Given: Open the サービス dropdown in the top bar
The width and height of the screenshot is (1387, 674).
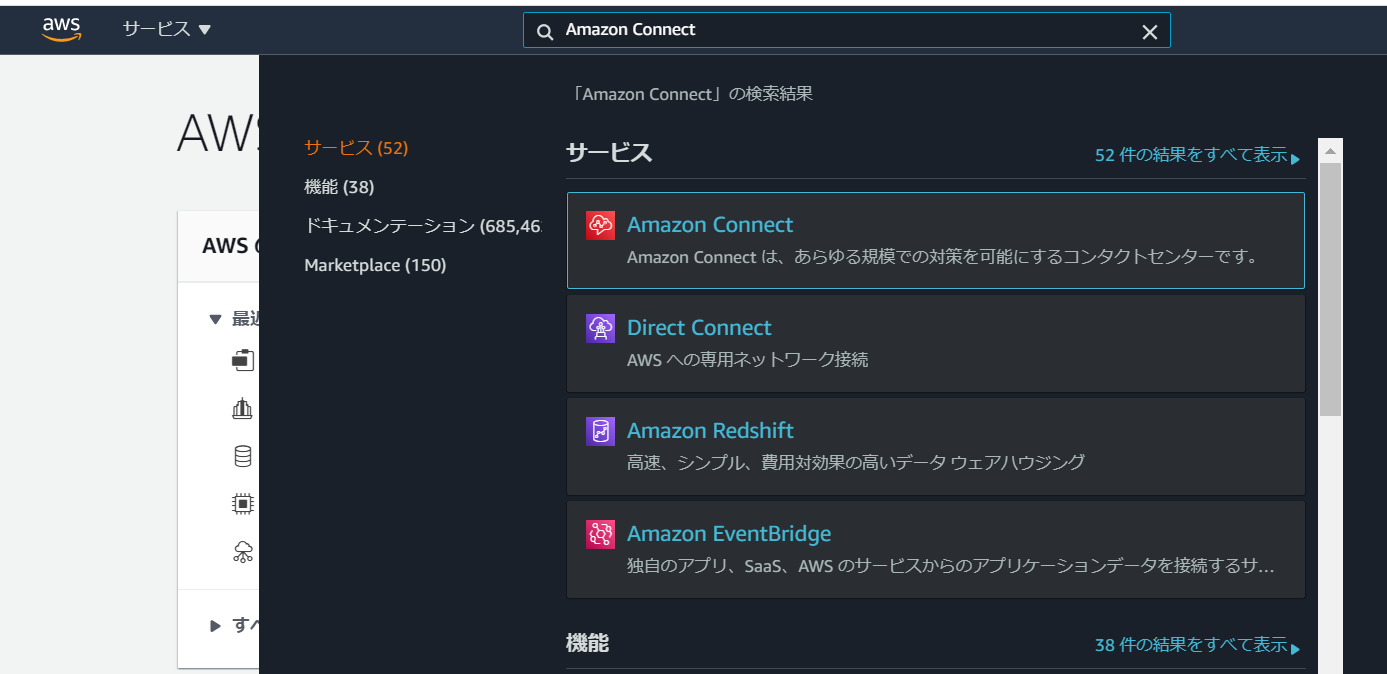Looking at the screenshot, I should click(x=167, y=29).
